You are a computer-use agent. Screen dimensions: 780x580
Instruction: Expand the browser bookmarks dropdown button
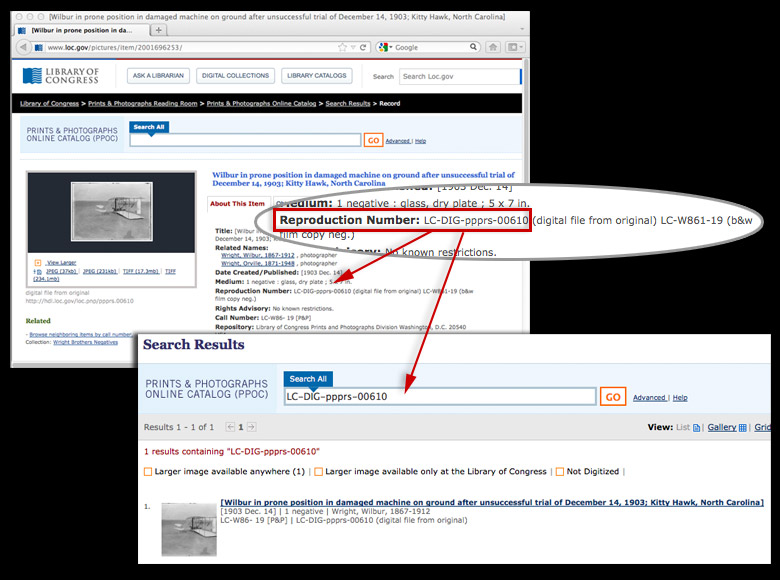pyautogui.click(x=514, y=47)
